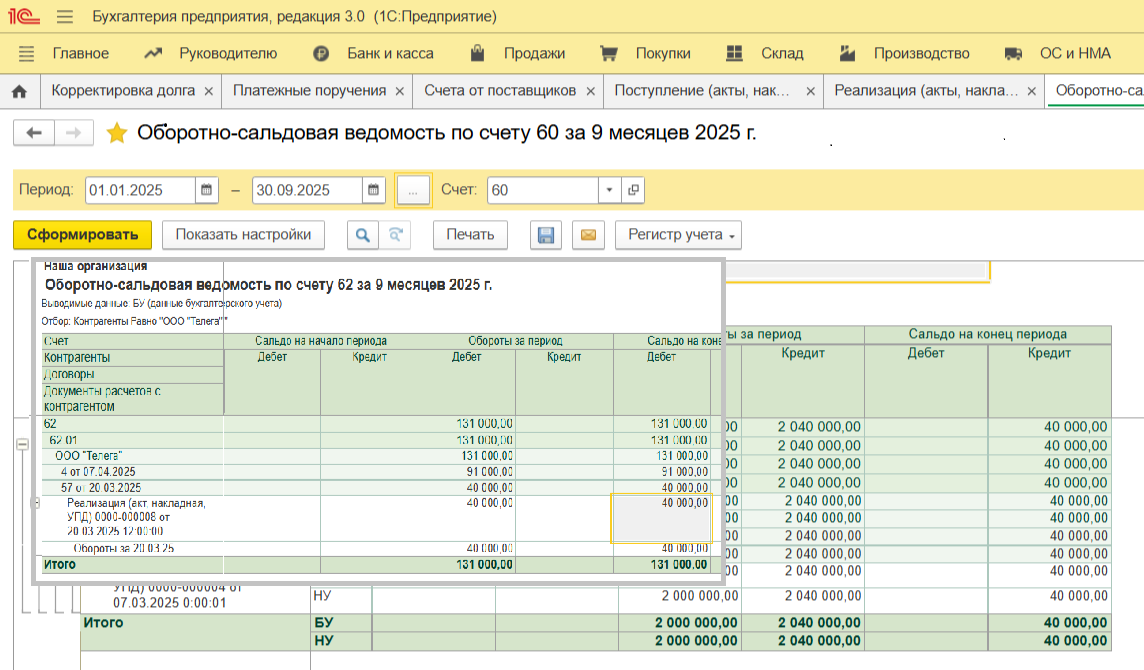Open period selection with ellipsis button
The height and width of the screenshot is (670, 1144).
[x=413, y=190]
